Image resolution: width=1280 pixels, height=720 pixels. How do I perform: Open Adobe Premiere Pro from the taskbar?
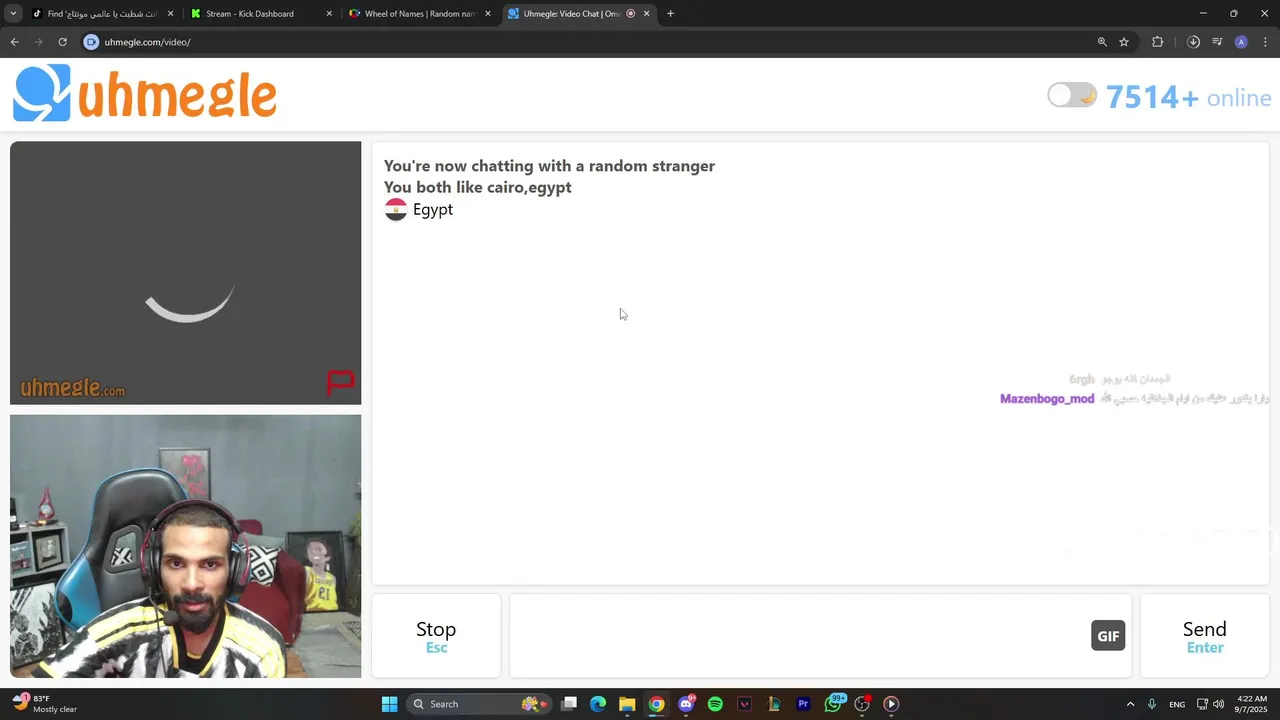(803, 704)
